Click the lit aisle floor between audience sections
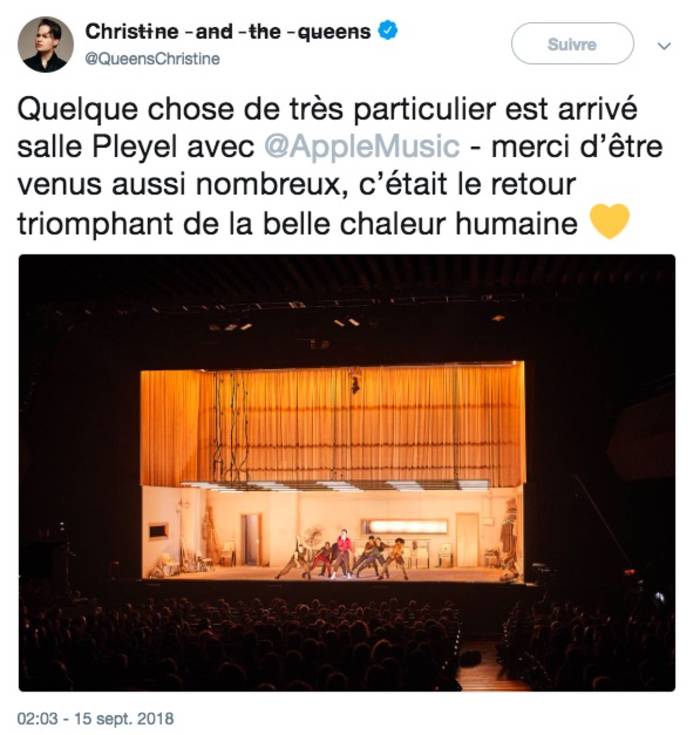Image resolution: width=700 pixels, height=735 pixels. tap(488, 668)
